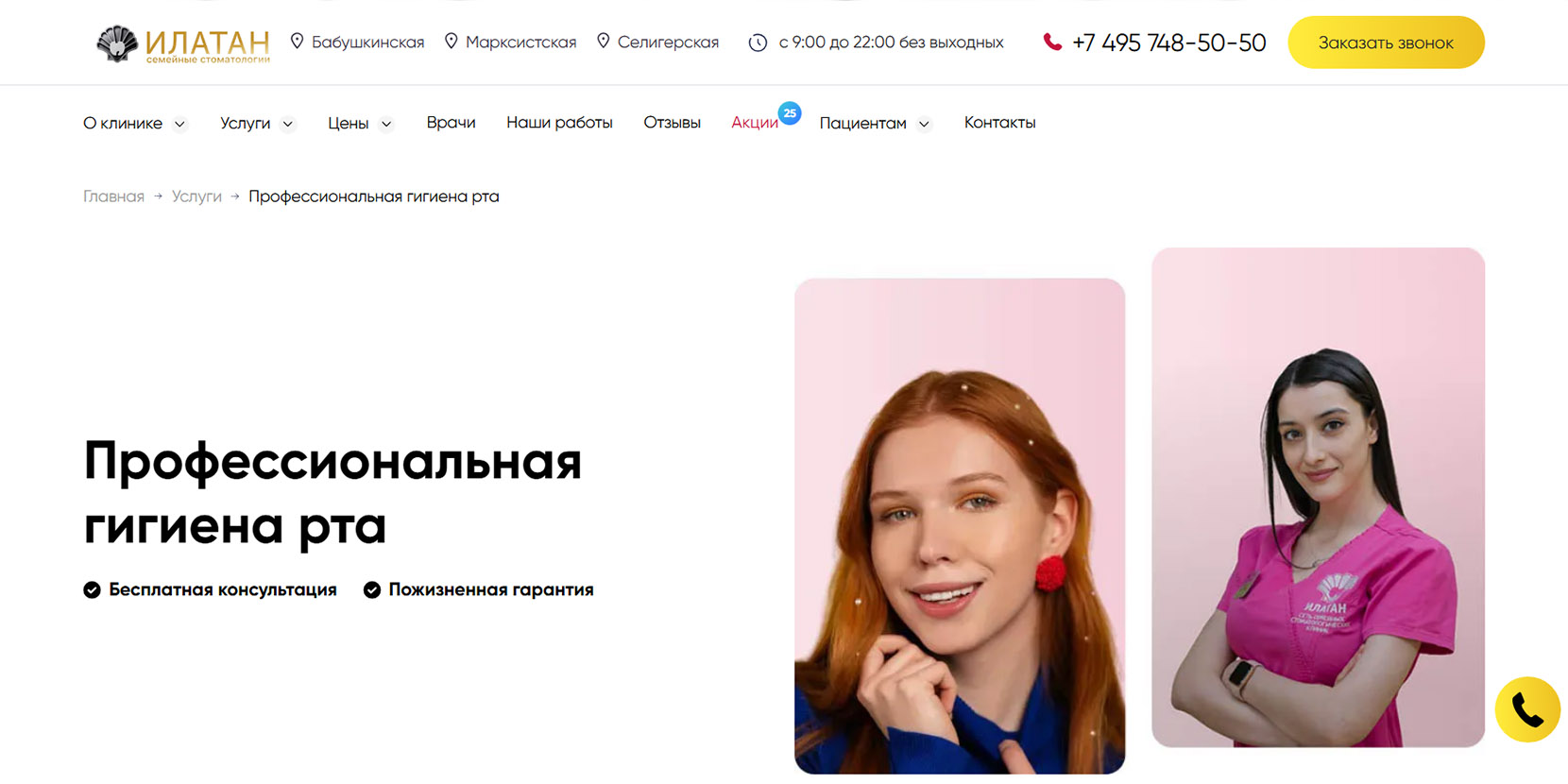Screen dimensions: 1568x784
Task: Click the blue 25 badge on Акции
Action: (790, 113)
